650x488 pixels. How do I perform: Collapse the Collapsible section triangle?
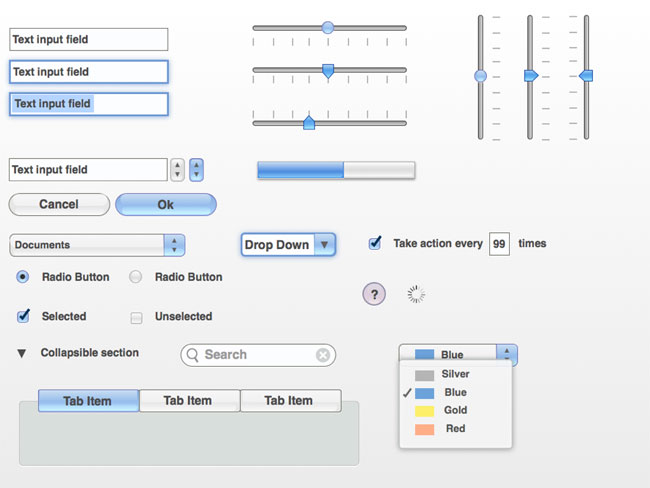coord(22,353)
